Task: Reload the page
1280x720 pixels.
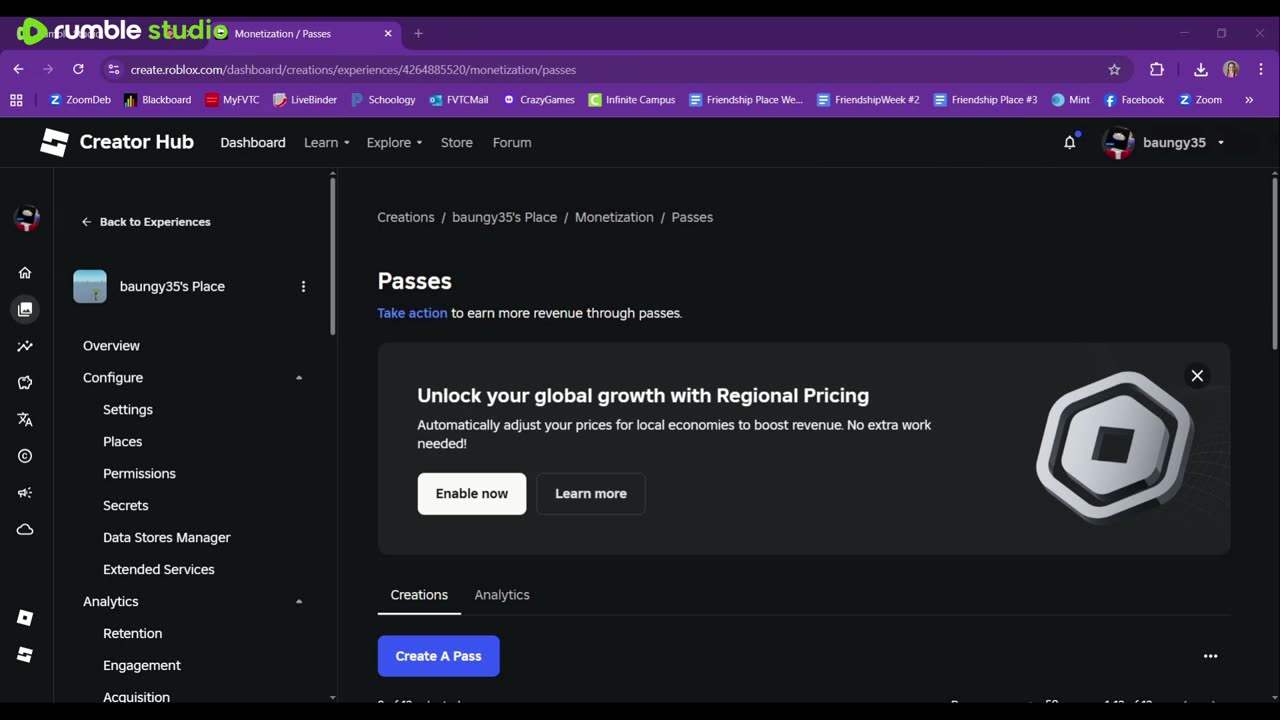Action: click(x=78, y=69)
